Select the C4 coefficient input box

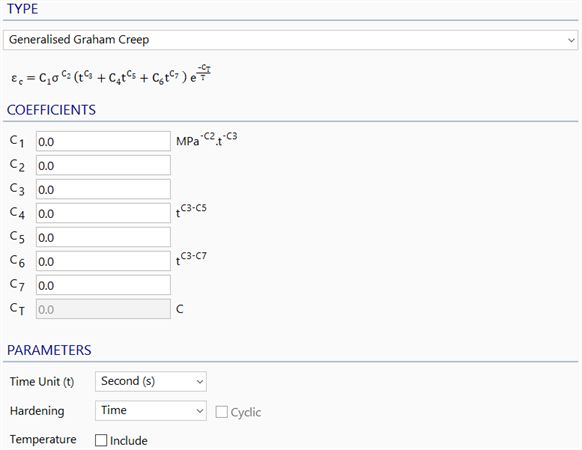tap(103, 213)
